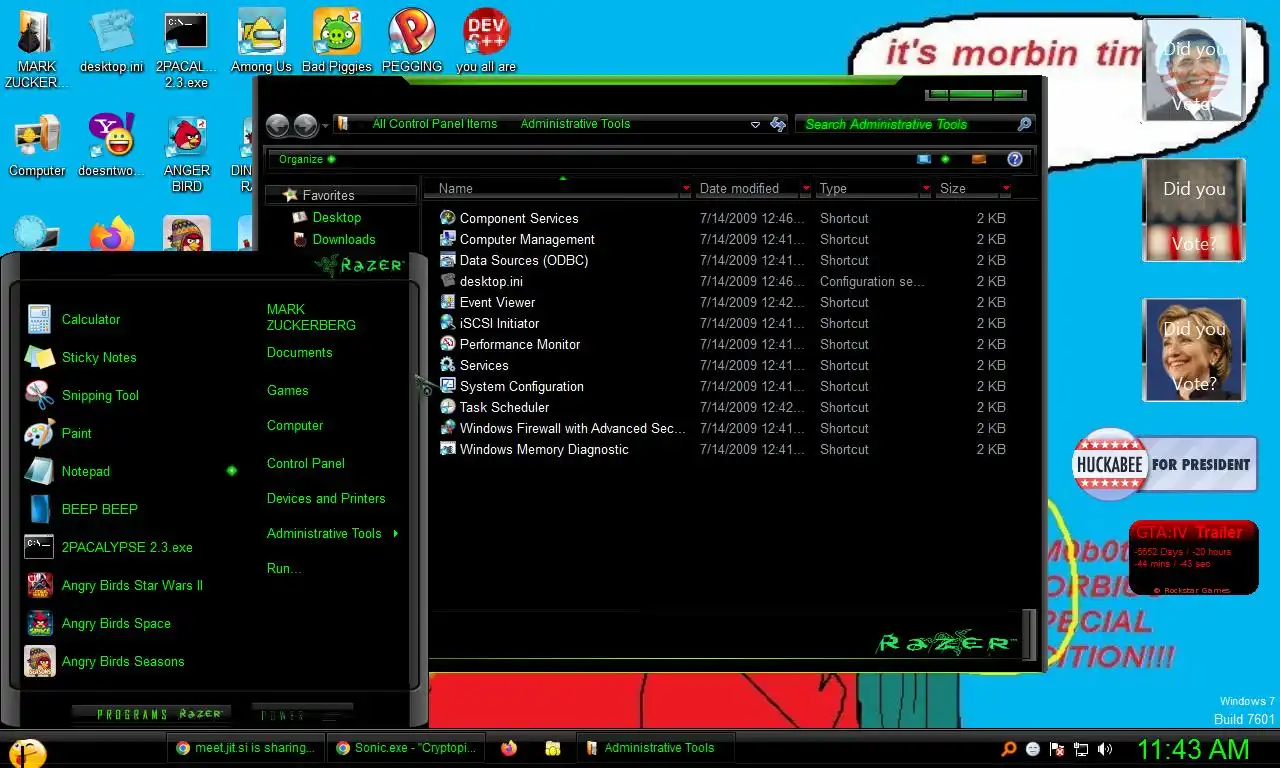Go forward in explorer window
This screenshot has width=1280, height=768.
pos(306,125)
